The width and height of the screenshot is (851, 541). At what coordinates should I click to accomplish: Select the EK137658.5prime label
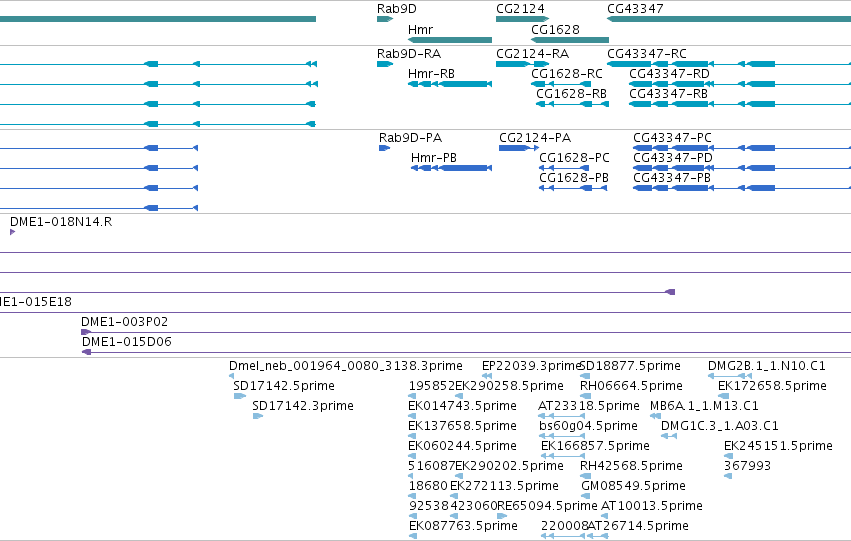tap(462, 426)
